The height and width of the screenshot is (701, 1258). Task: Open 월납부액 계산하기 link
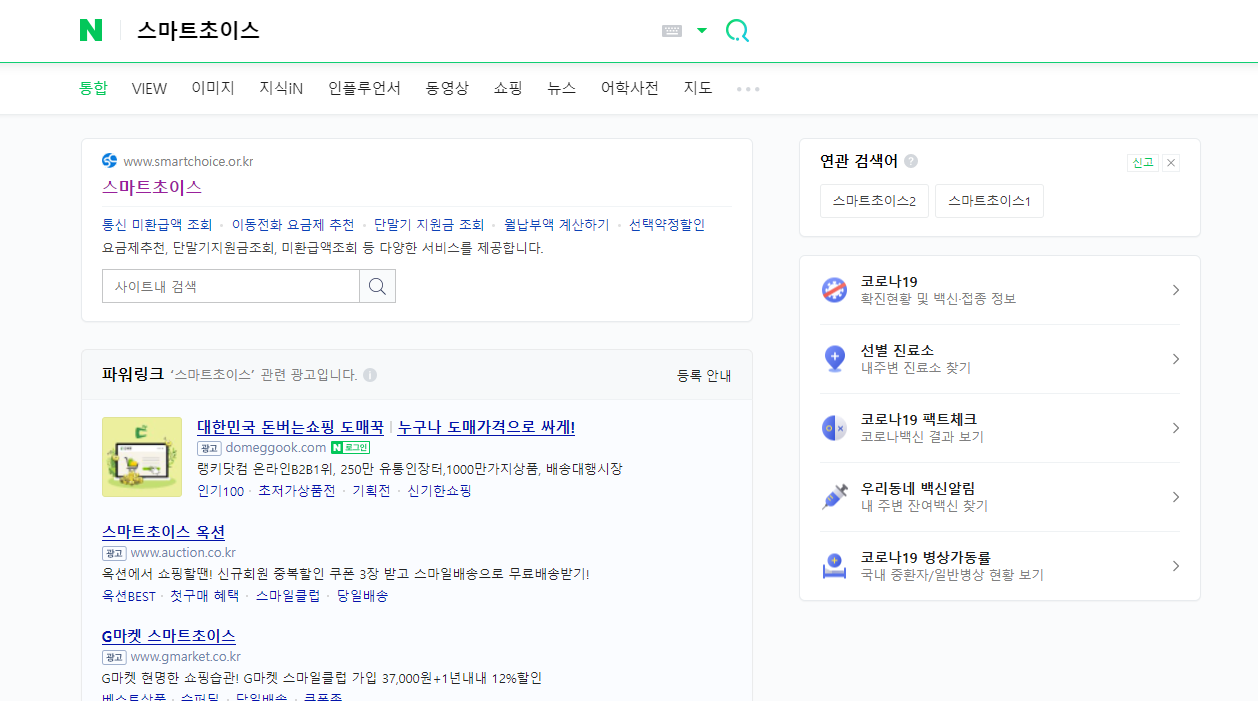(557, 225)
